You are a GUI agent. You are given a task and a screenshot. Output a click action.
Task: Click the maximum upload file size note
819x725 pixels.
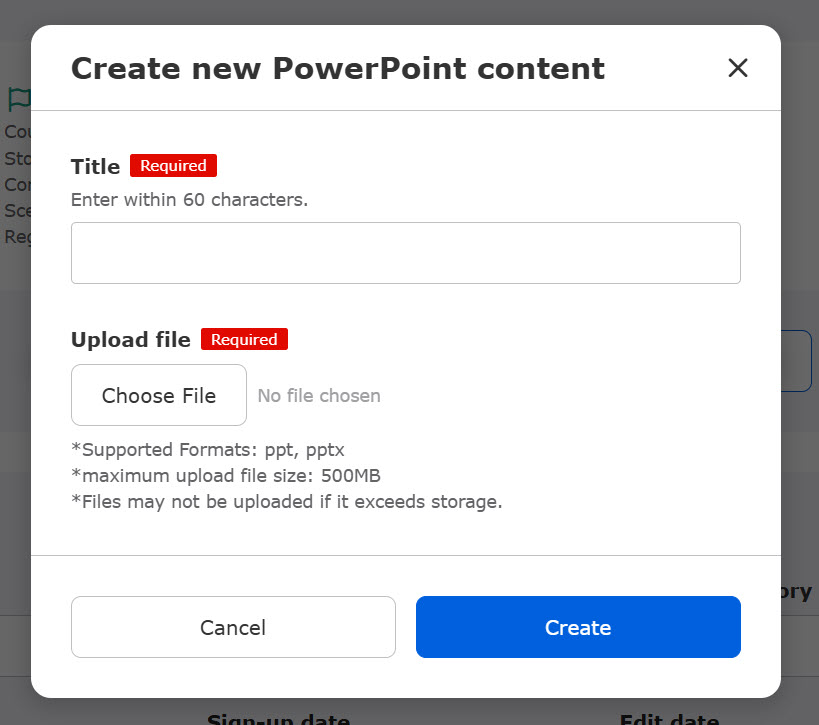pos(226,475)
